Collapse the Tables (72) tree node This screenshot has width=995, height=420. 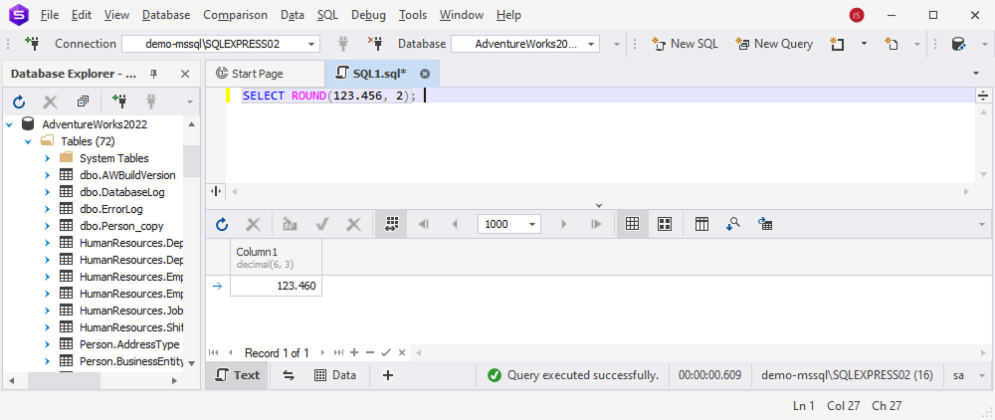pos(28,142)
